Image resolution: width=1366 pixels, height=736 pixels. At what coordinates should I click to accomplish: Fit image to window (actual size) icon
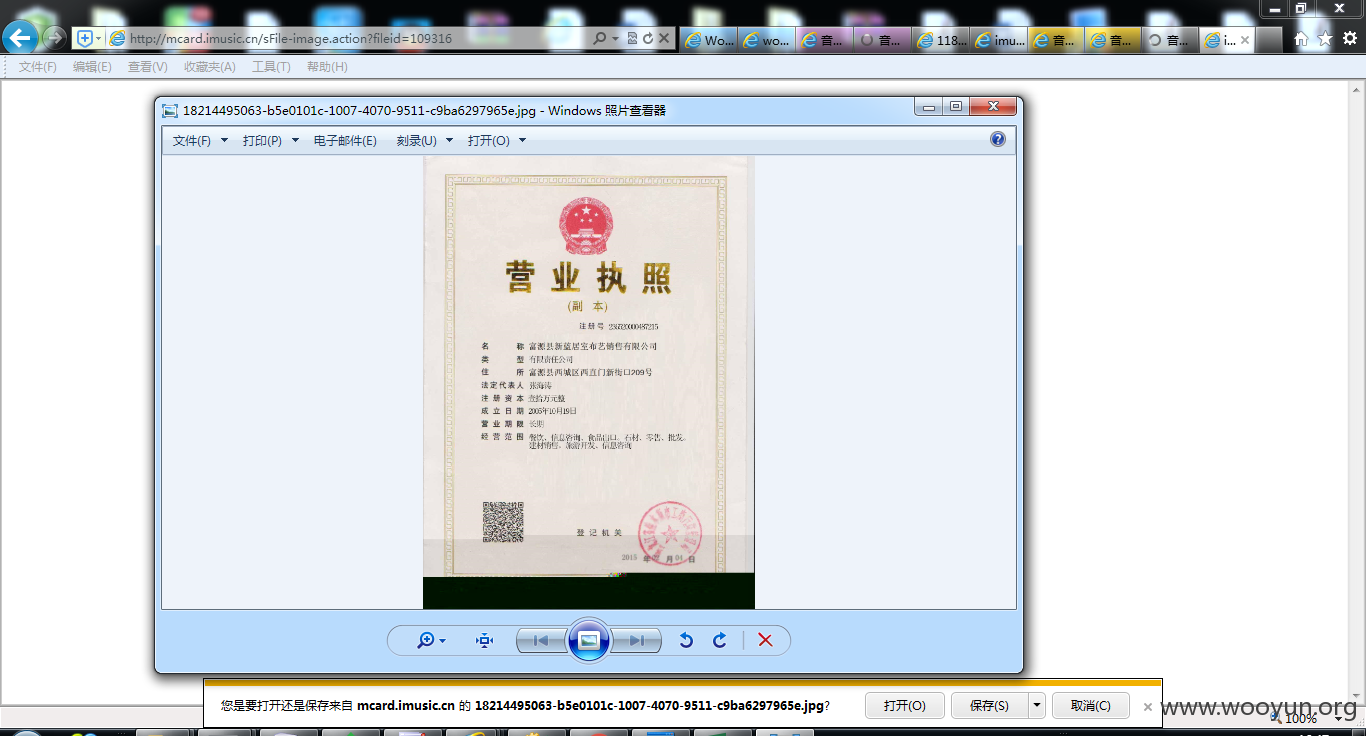coord(485,640)
